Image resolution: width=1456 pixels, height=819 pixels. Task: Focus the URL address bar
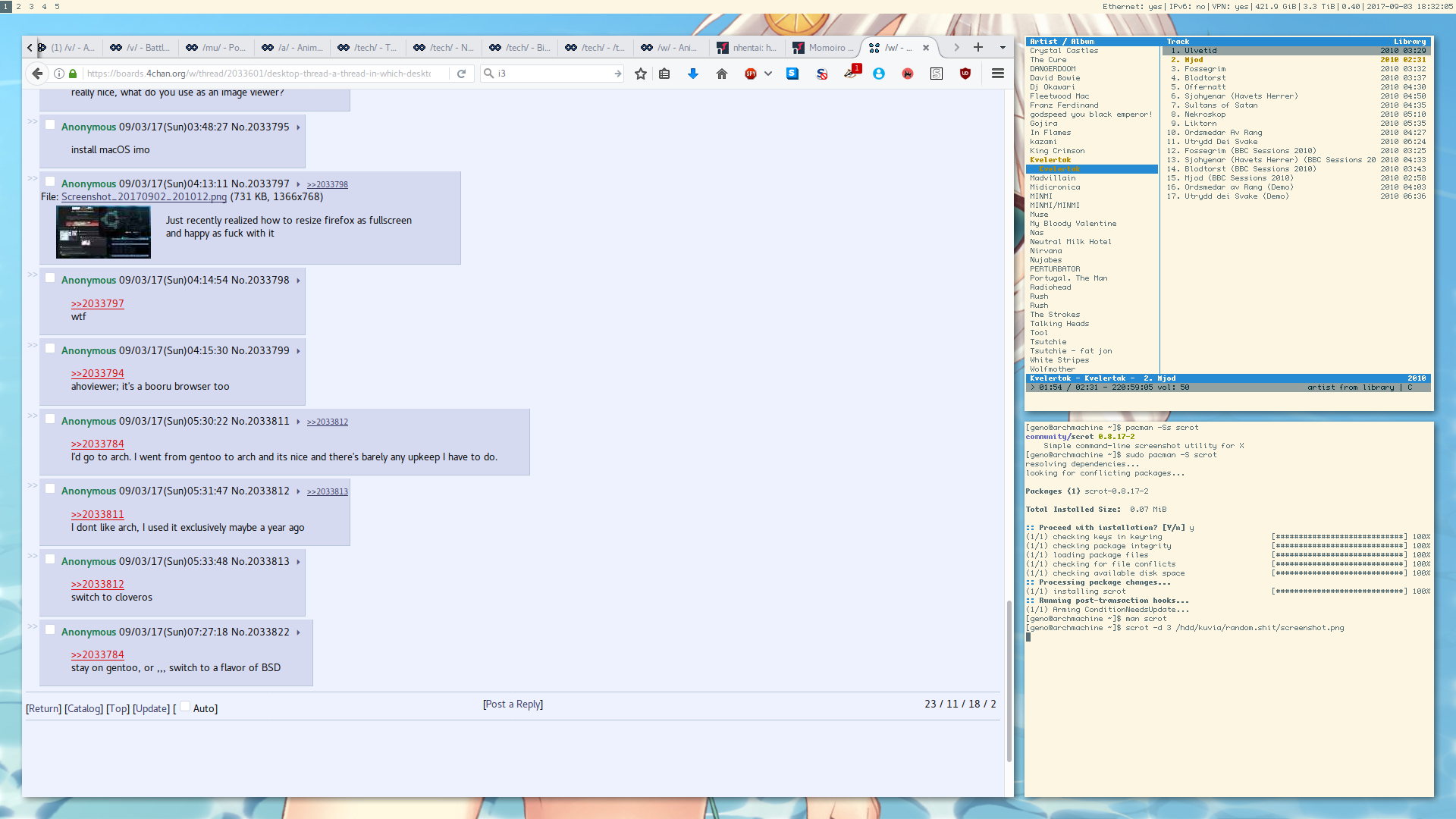259,74
